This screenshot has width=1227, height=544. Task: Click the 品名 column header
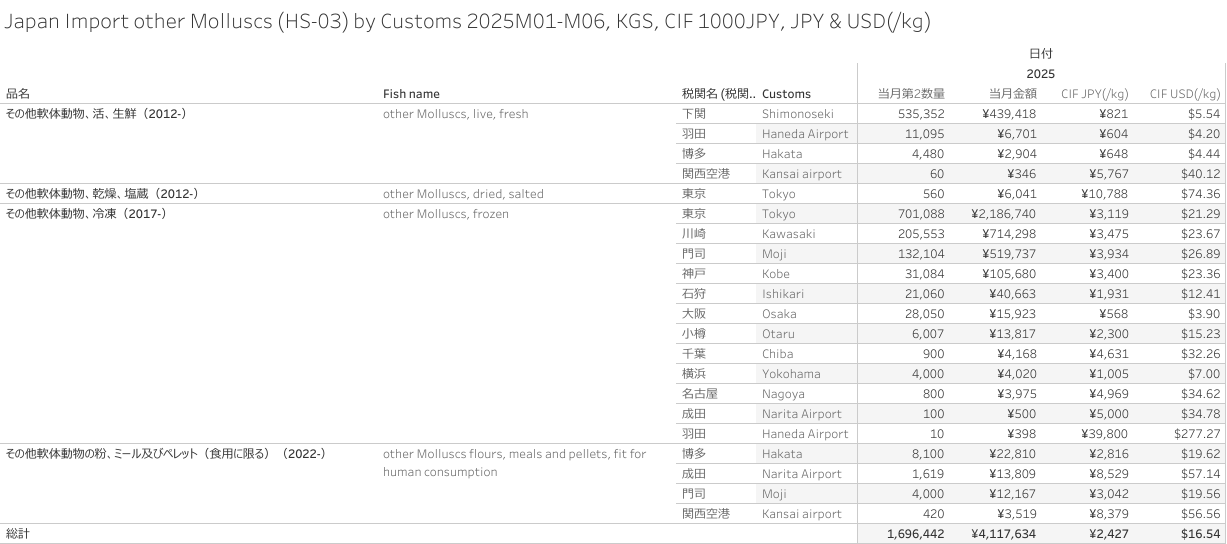coord(18,94)
